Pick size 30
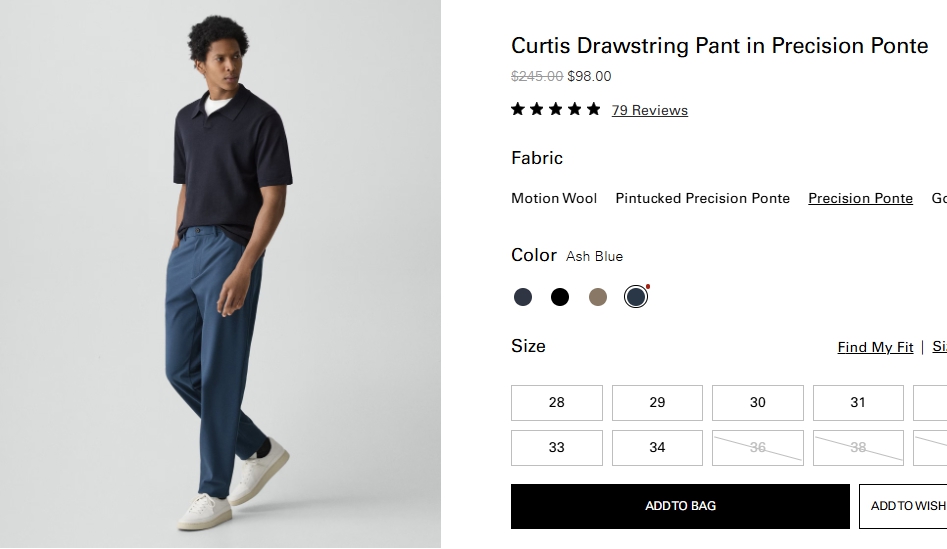 pos(758,403)
